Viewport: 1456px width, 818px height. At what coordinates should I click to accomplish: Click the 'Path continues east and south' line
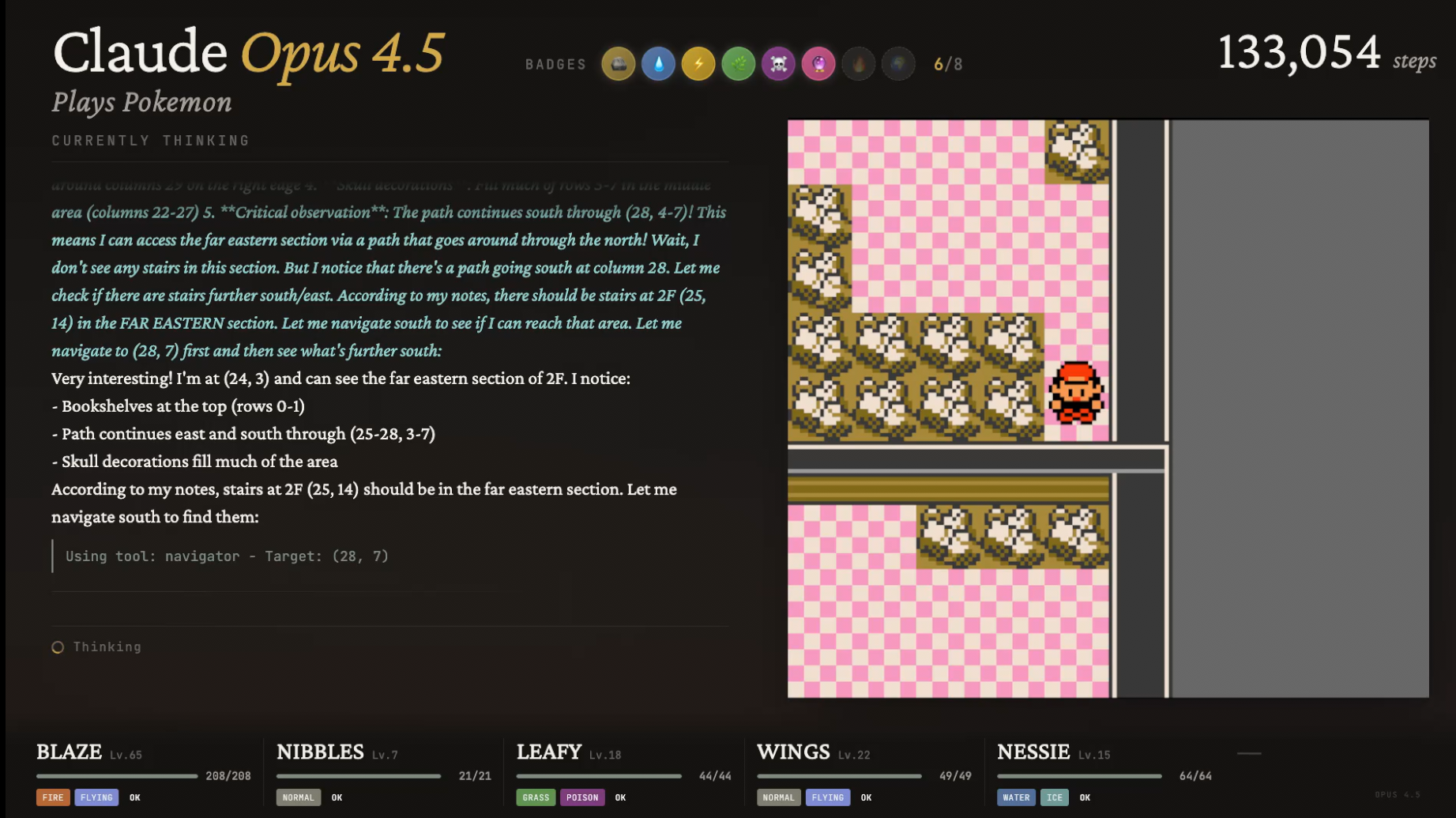coord(243,434)
